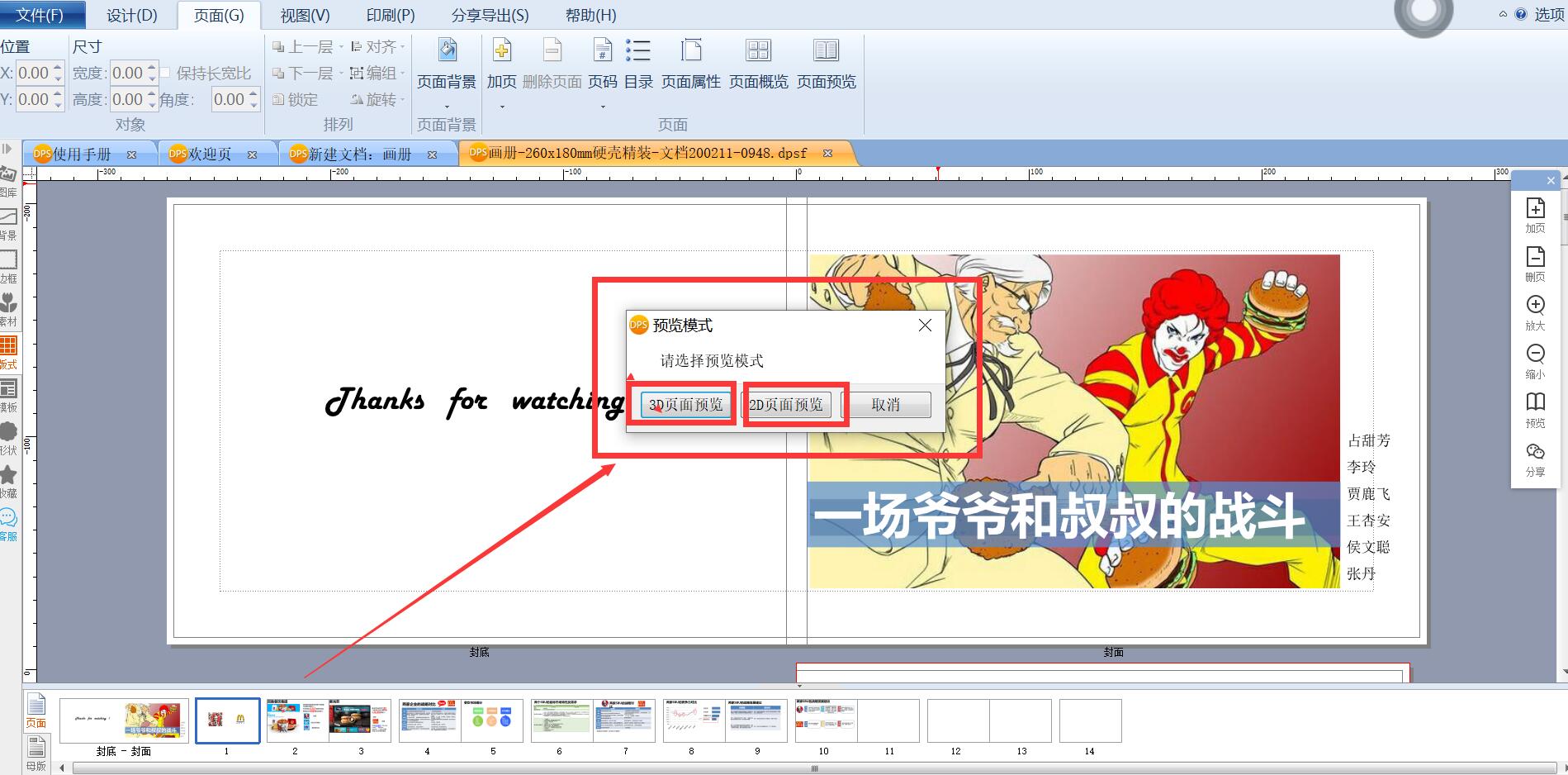
Task: Click the horizontal thumbnail scrollbar
Action: point(814,768)
